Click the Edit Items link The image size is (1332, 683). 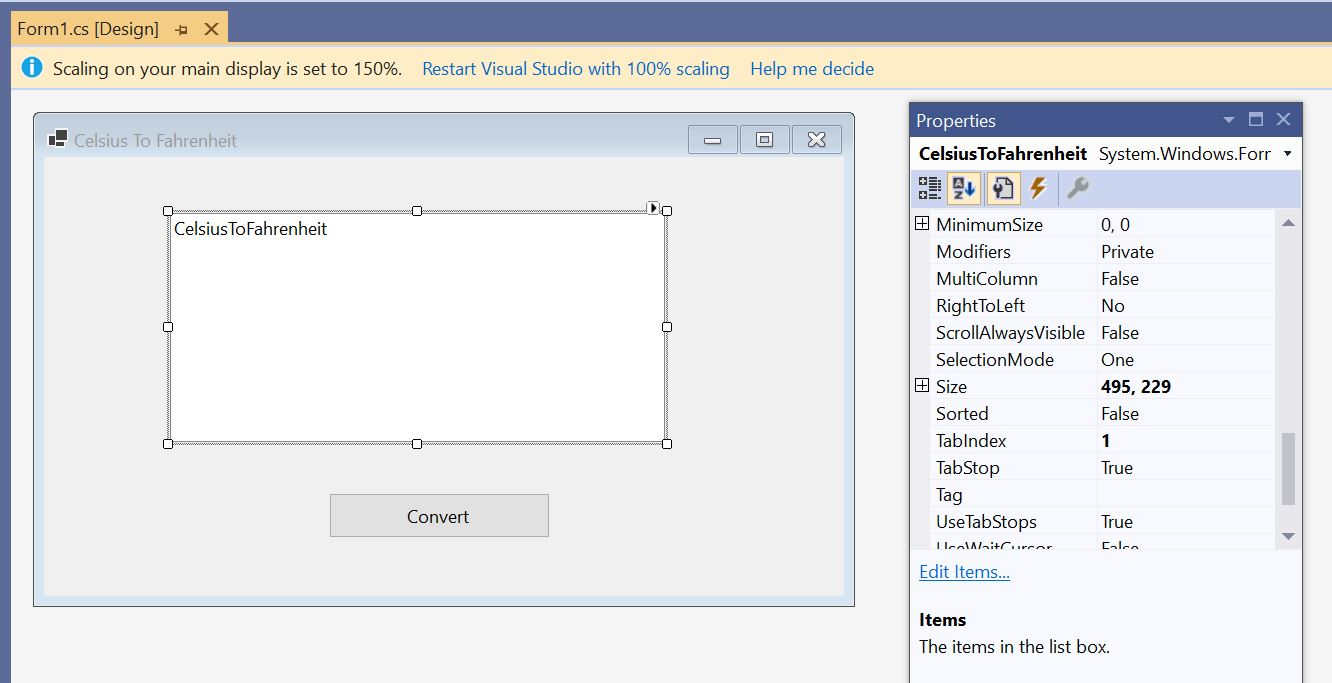(x=963, y=572)
